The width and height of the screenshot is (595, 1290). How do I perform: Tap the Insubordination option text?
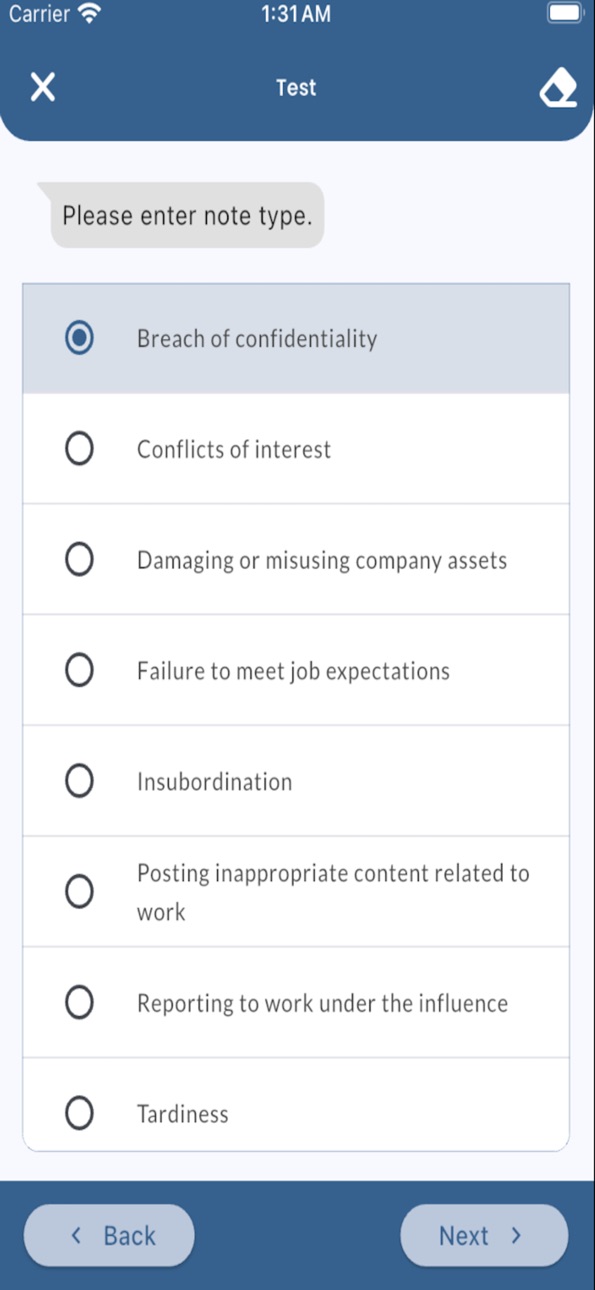pyautogui.click(x=215, y=782)
